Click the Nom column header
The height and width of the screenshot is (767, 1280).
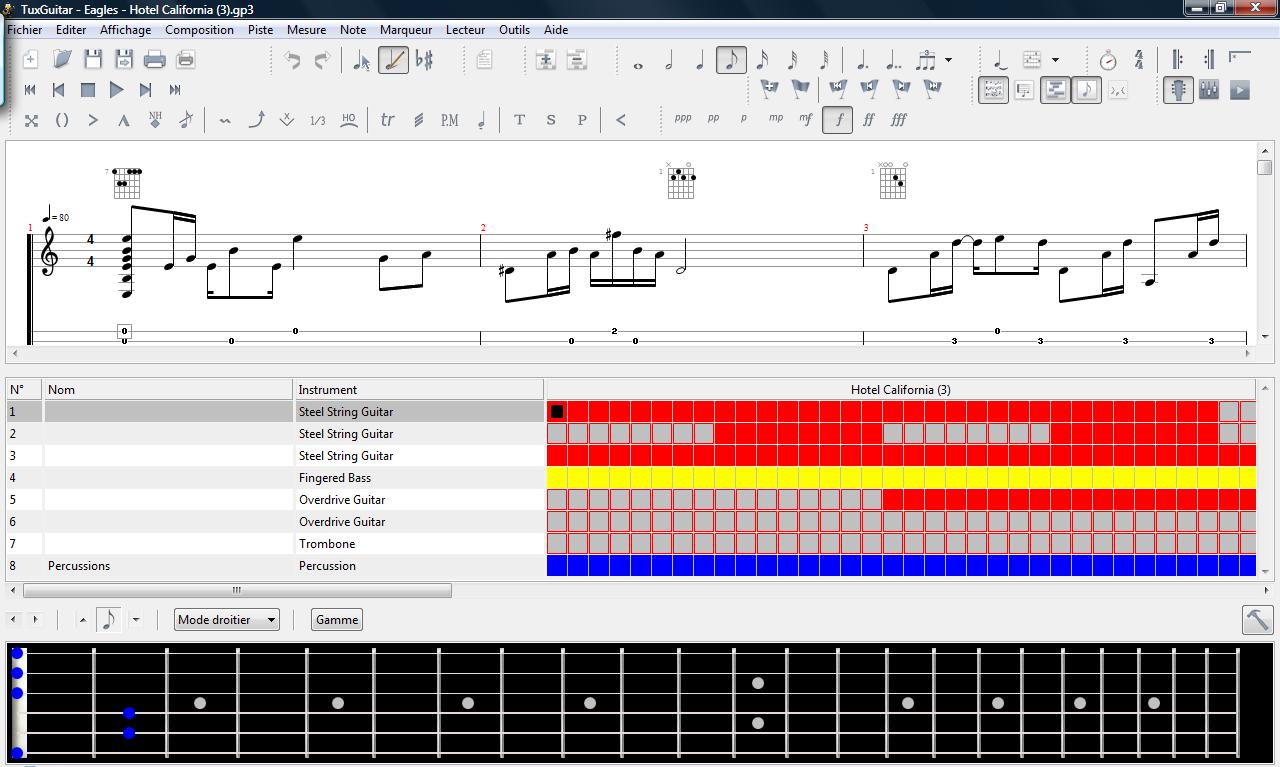coord(167,390)
